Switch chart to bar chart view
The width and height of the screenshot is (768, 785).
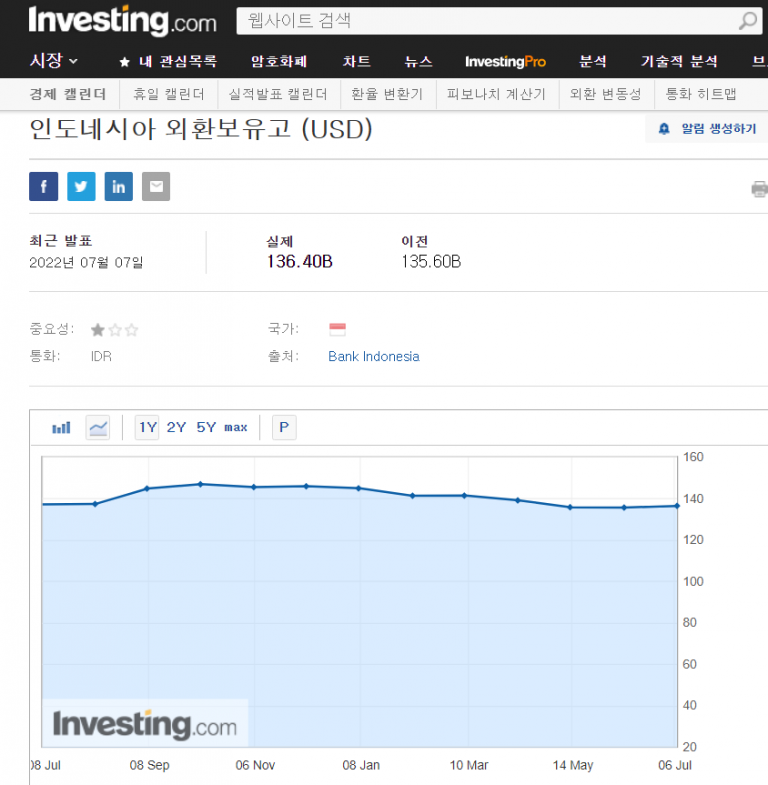[x=61, y=428]
